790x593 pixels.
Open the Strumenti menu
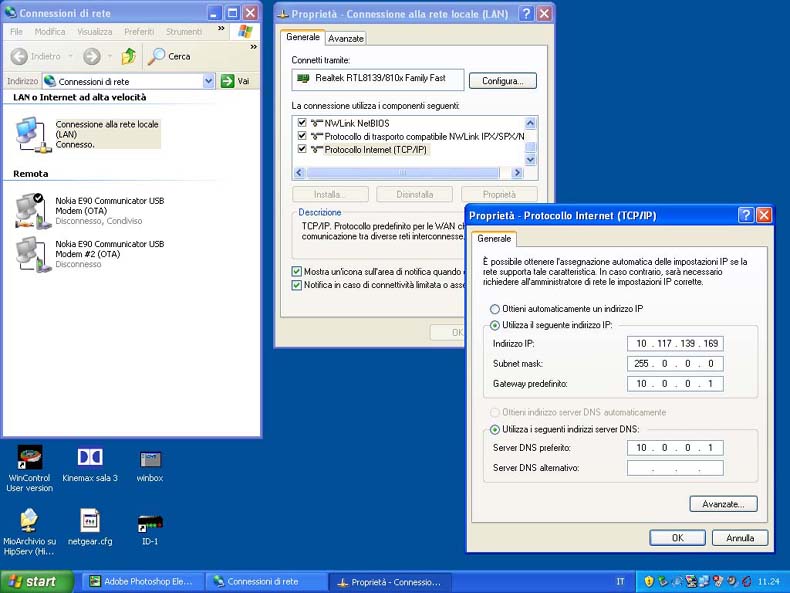click(184, 31)
